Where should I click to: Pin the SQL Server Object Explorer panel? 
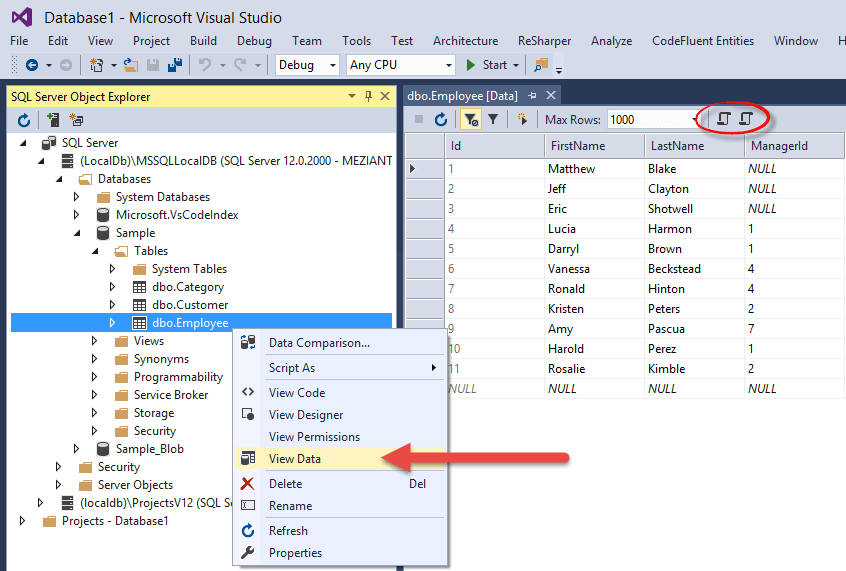coord(369,96)
